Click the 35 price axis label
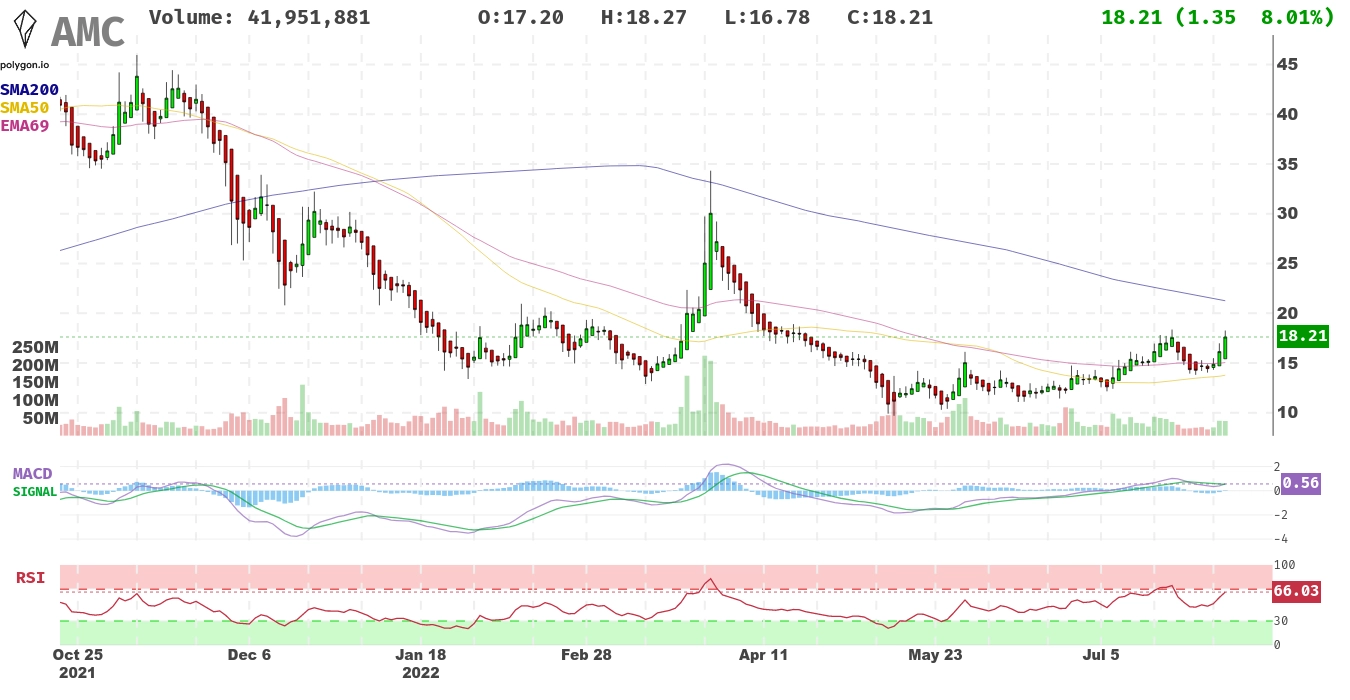This screenshot has width=1350, height=700. 1288,164
